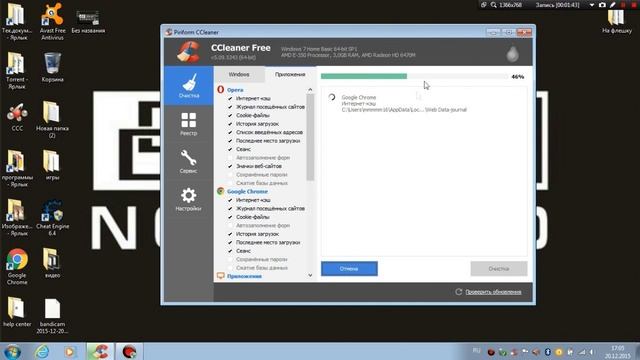640x360 pixels.
Task: Open the Bandicam dropdown arrow at the top
Action: (x=592, y=5)
